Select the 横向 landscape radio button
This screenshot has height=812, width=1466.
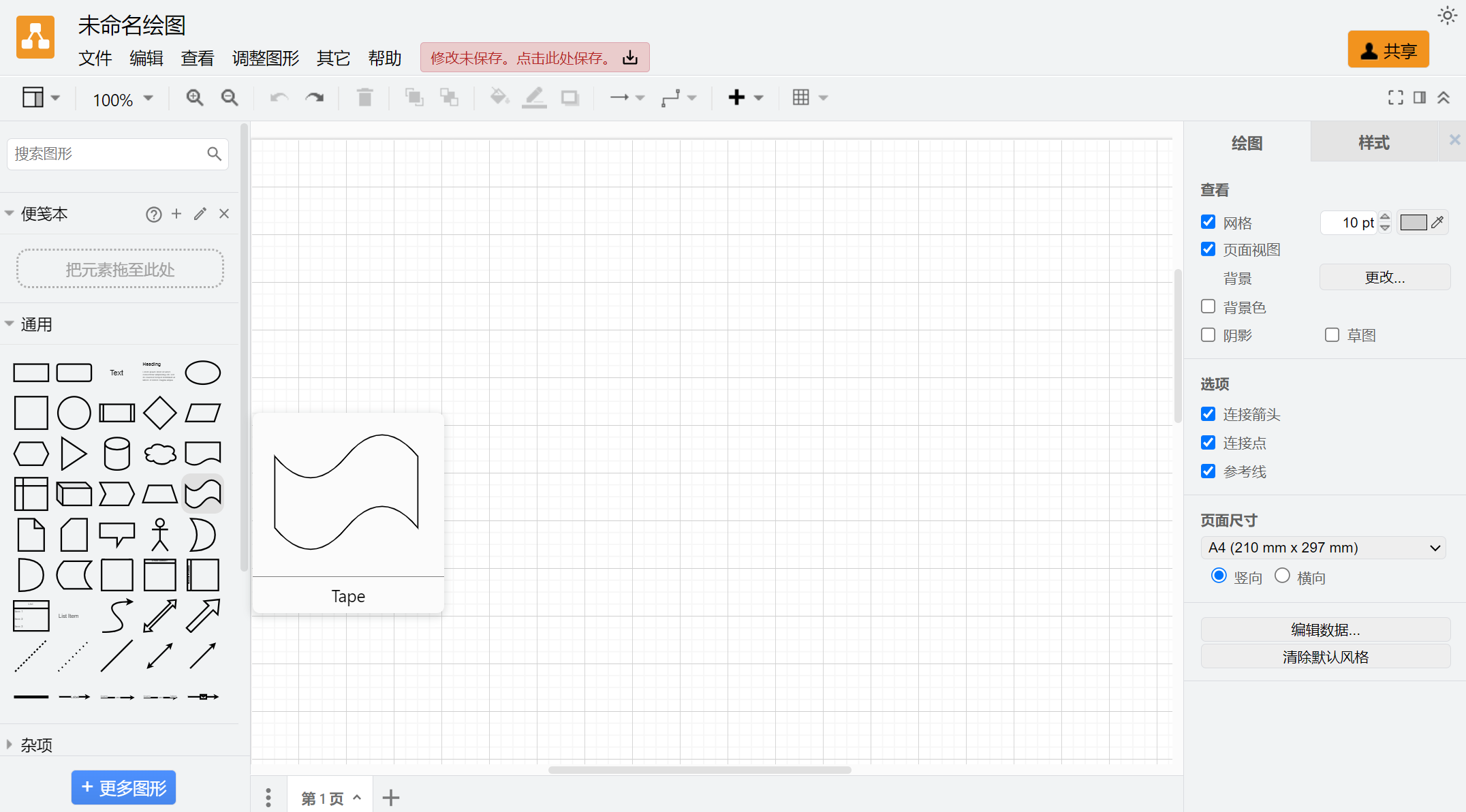tap(1283, 576)
